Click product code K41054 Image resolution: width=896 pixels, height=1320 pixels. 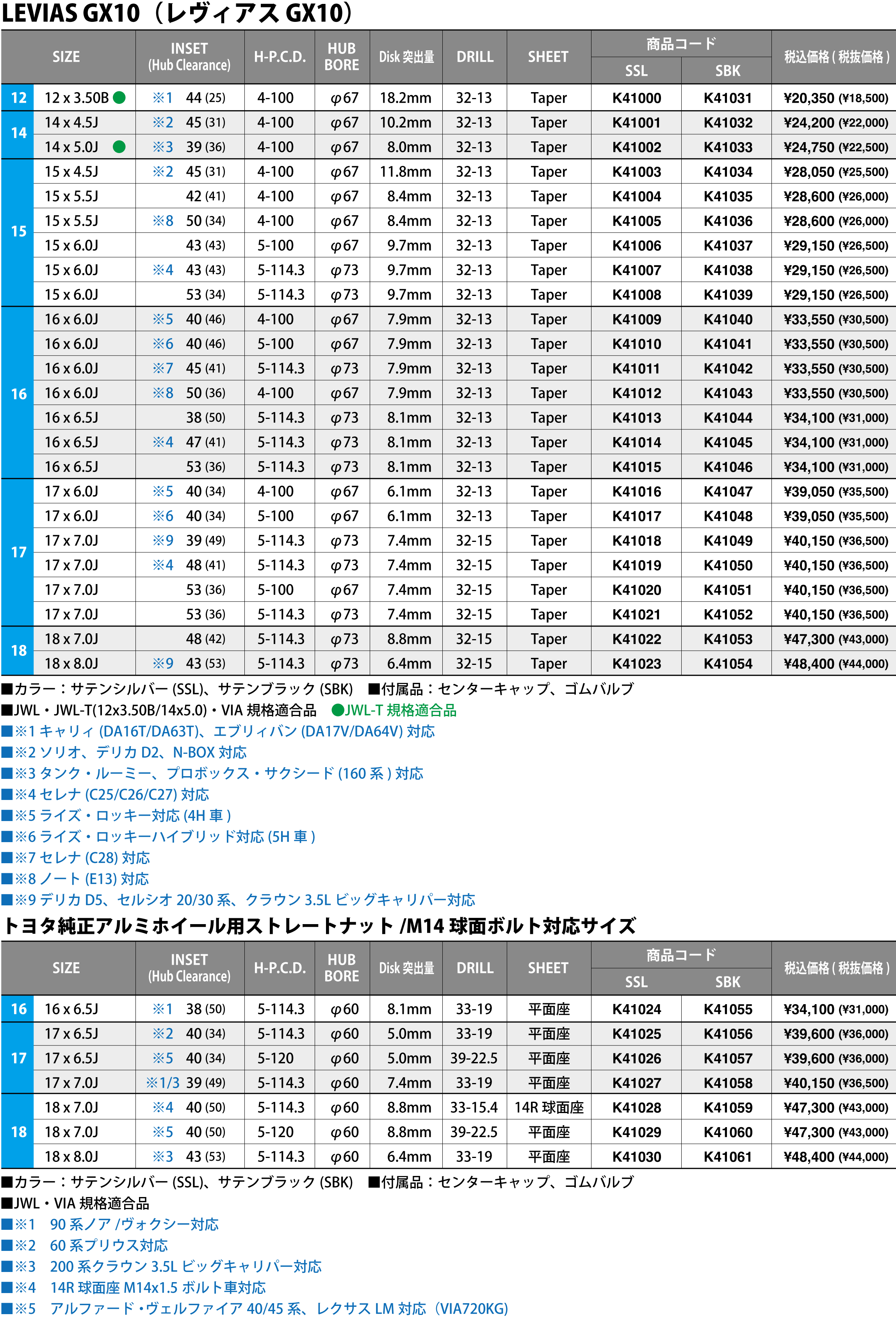728,664
